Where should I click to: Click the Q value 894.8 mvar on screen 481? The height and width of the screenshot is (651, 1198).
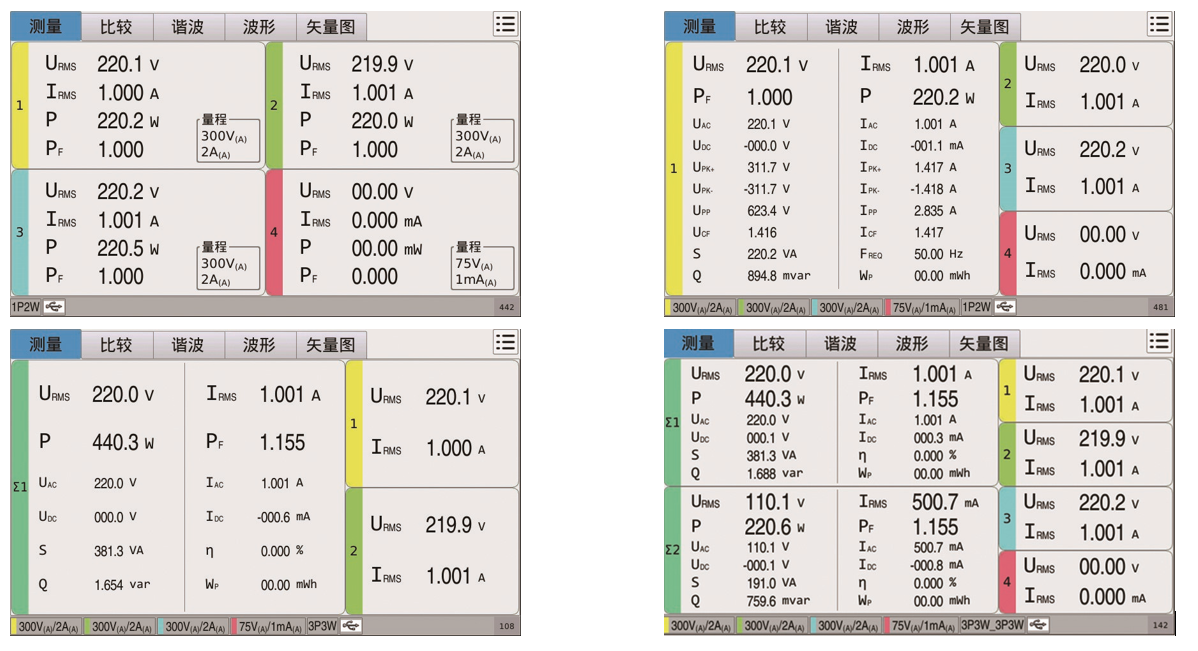[779, 276]
